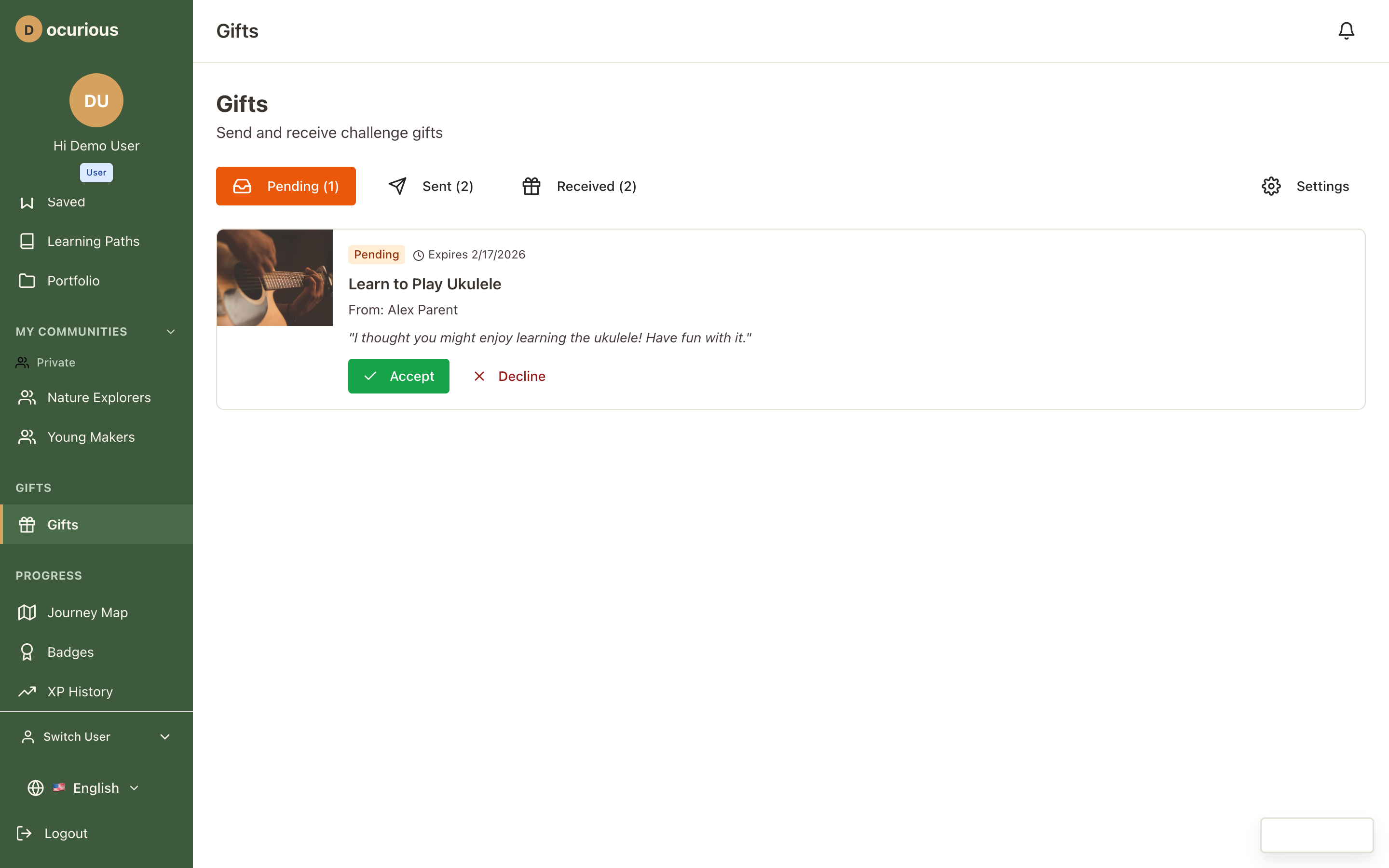Click the Portfolio folder icon
Image resolution: width=1389 pixels, height=868 pixels.
click(x=27, y=281)
